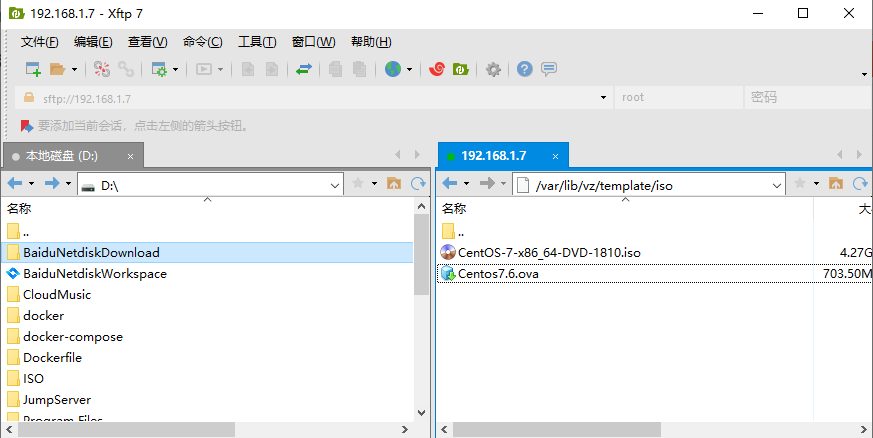Go back in the local pane
Image resolution: width=873 pixels, height=438 pixels.
coord(16,183)
